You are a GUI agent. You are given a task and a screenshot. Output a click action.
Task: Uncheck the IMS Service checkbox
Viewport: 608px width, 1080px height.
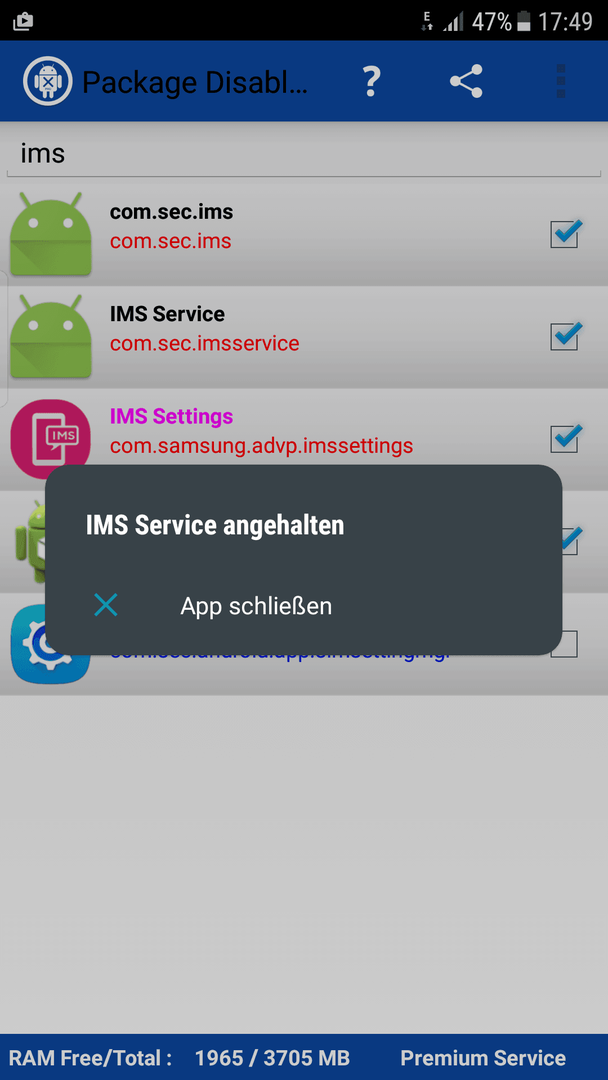(x=565, y=336)
